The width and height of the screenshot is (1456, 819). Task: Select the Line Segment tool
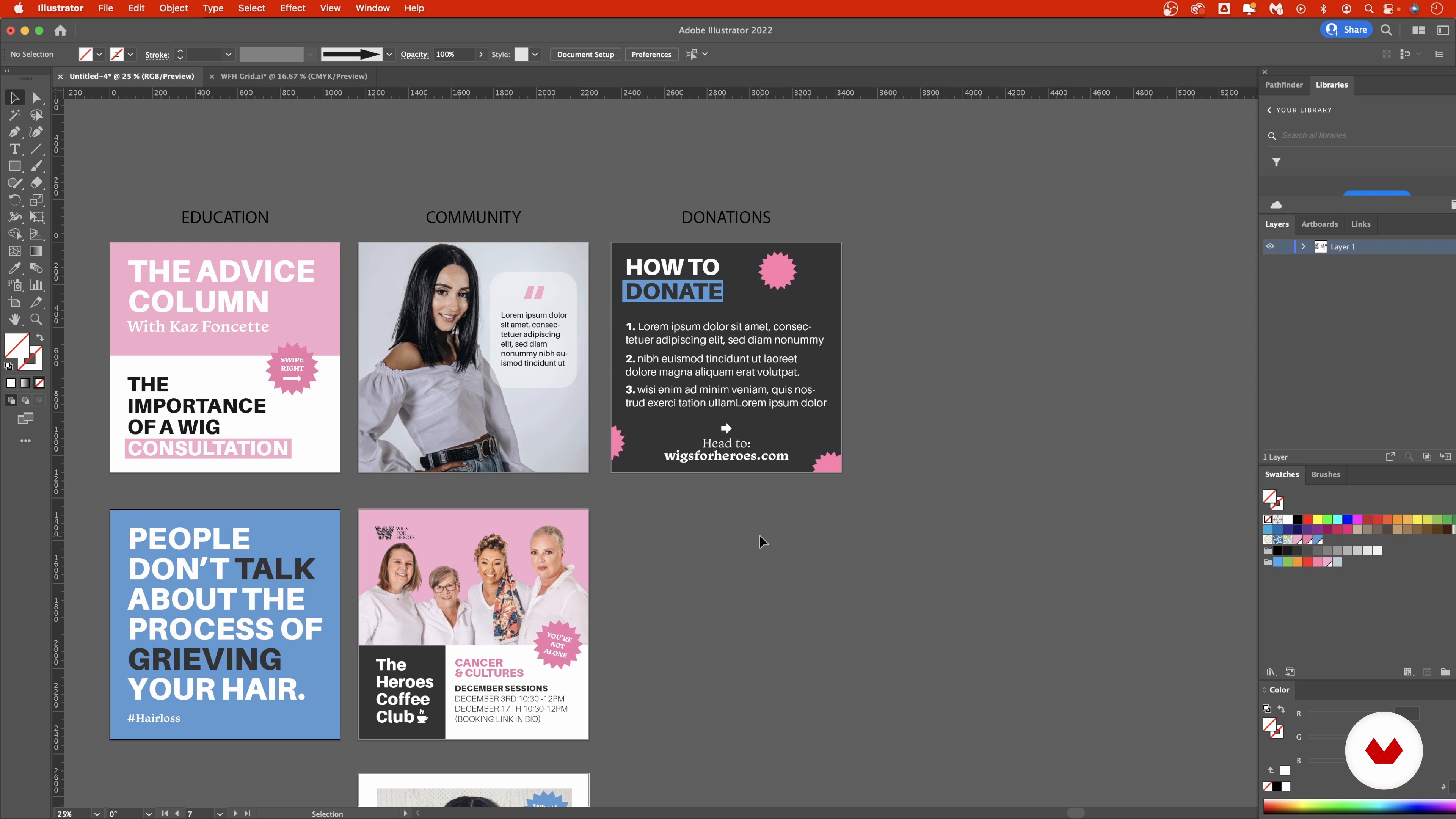pos(37,149)
